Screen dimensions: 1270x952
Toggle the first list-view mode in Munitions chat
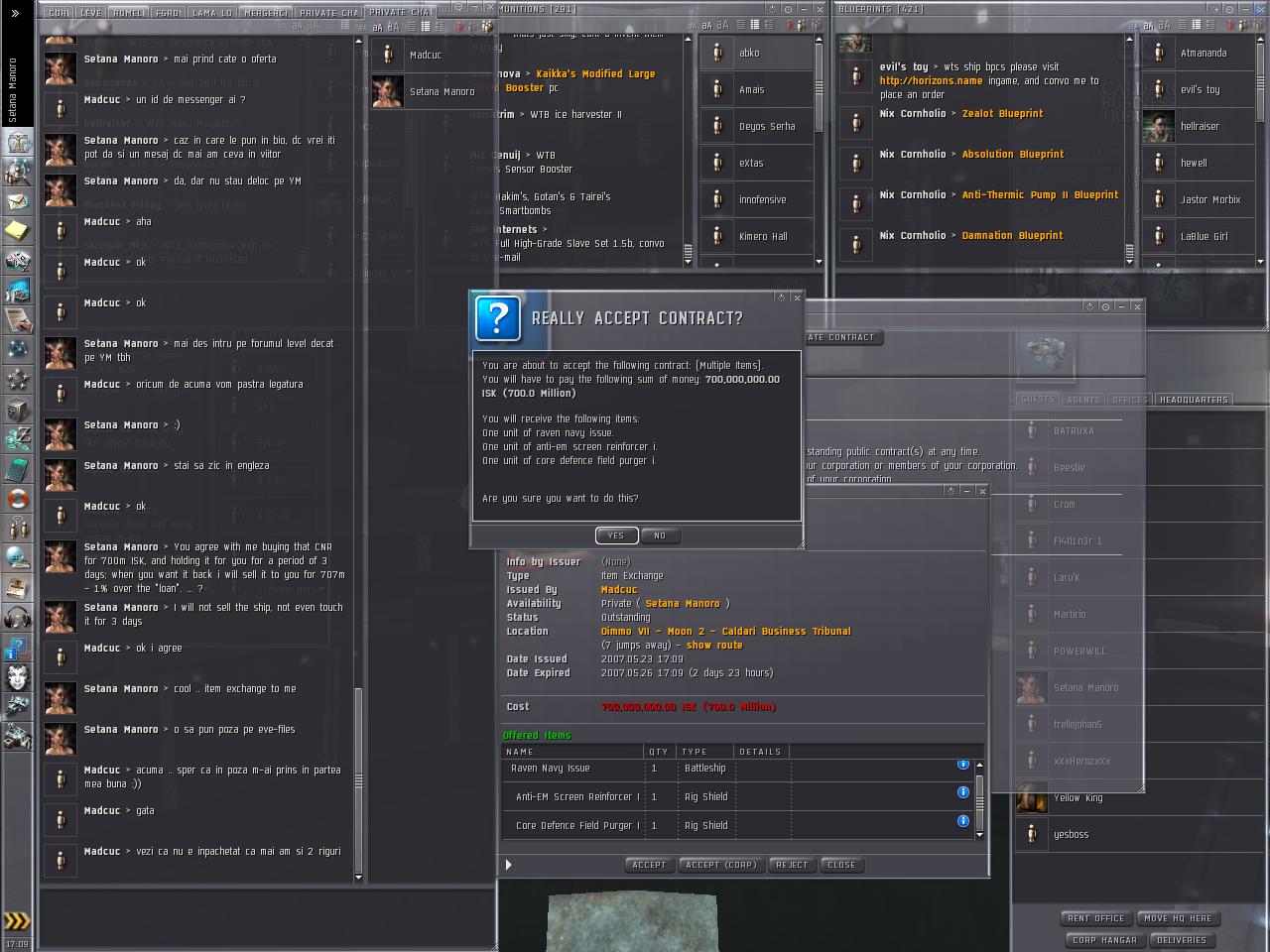pyautogui.click(x=739, y=25)
